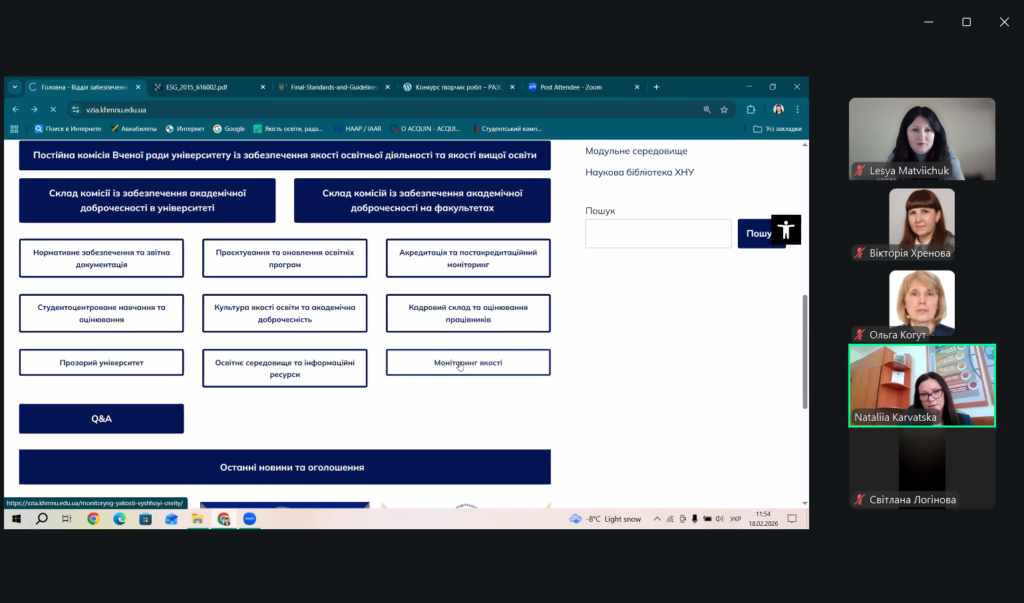Image resolution: width=1024 pixels, height=603 pixels.
Task: Click the zoom magnifier icon in address bar
Action: tap(707, 109)
